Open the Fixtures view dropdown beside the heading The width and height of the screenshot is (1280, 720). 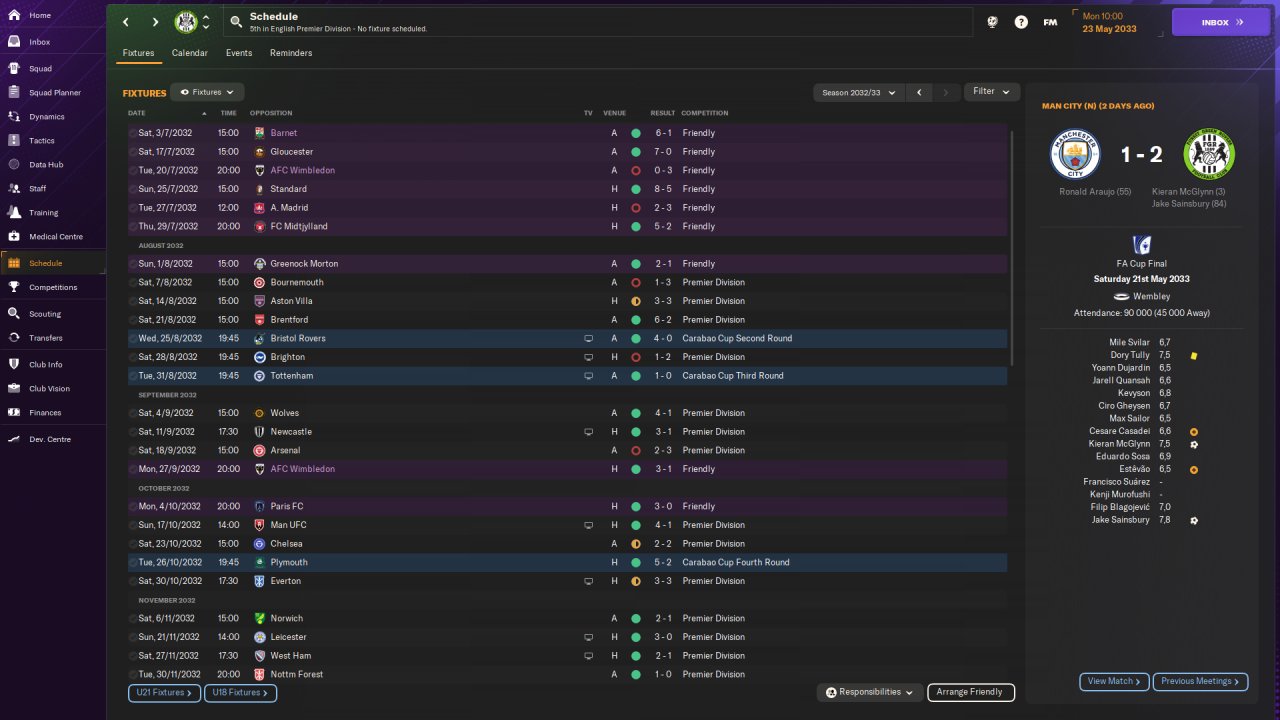pyautogui.click(x=207, y=92)
